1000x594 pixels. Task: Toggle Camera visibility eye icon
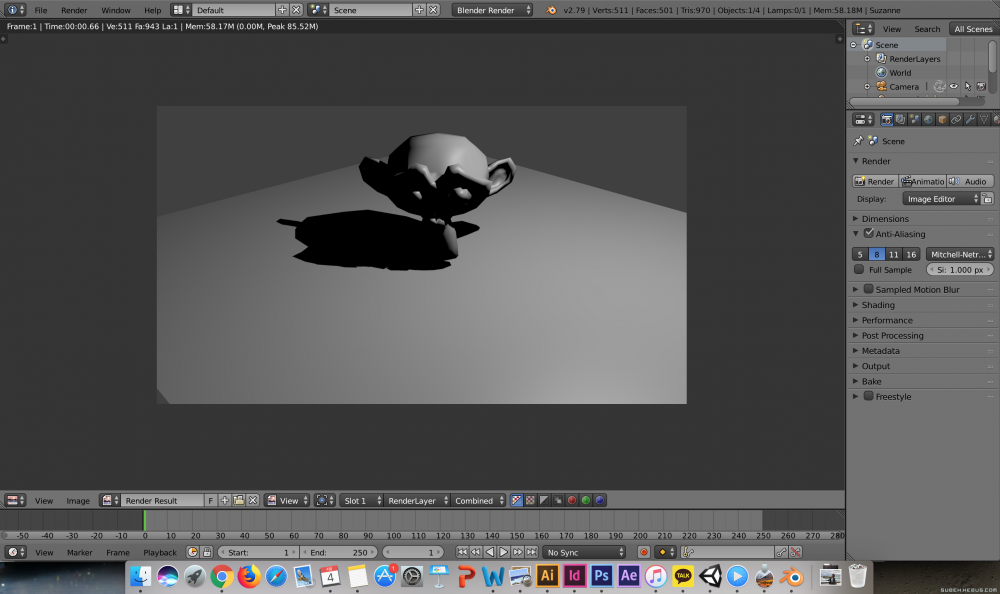[x=953, y=86]
